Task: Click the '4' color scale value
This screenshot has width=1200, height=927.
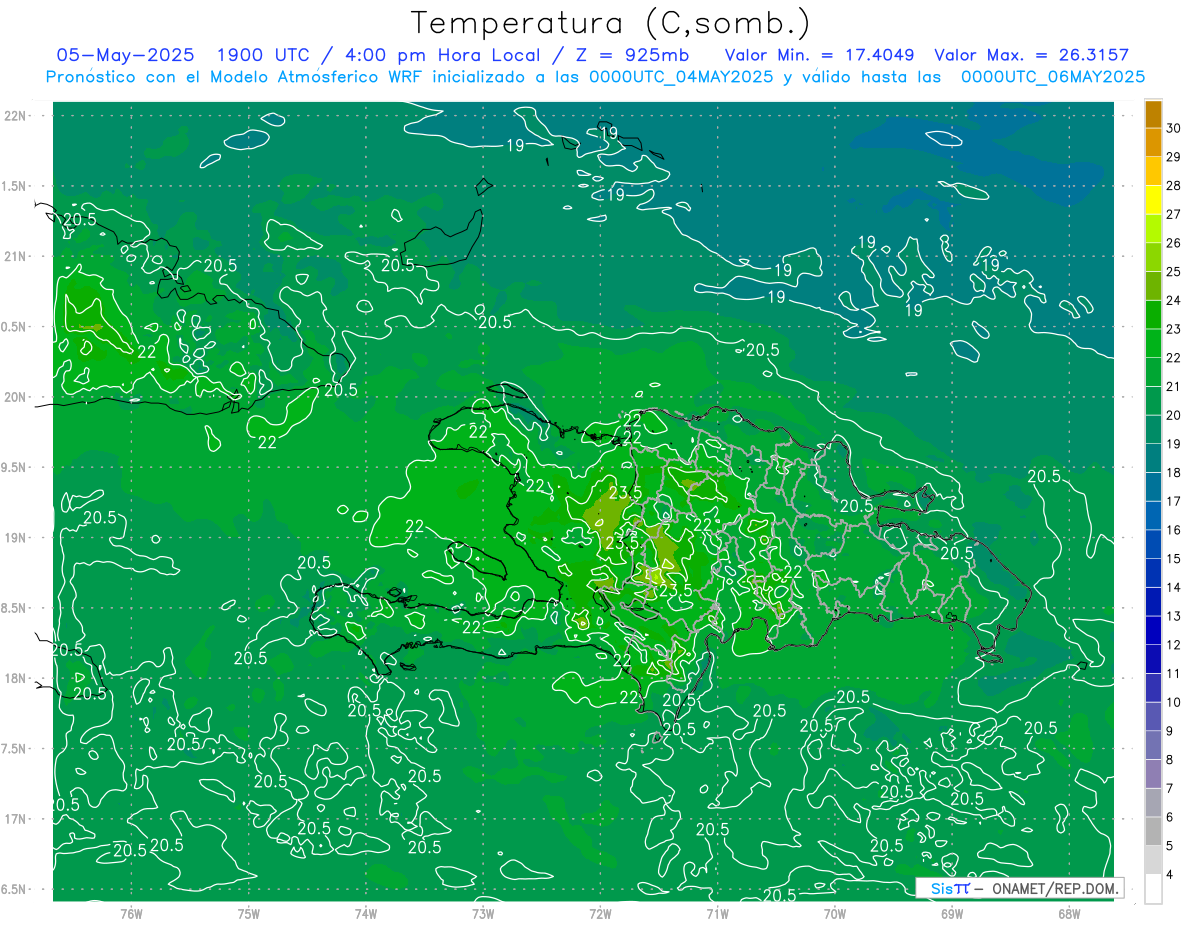Action: [1170, 874]
